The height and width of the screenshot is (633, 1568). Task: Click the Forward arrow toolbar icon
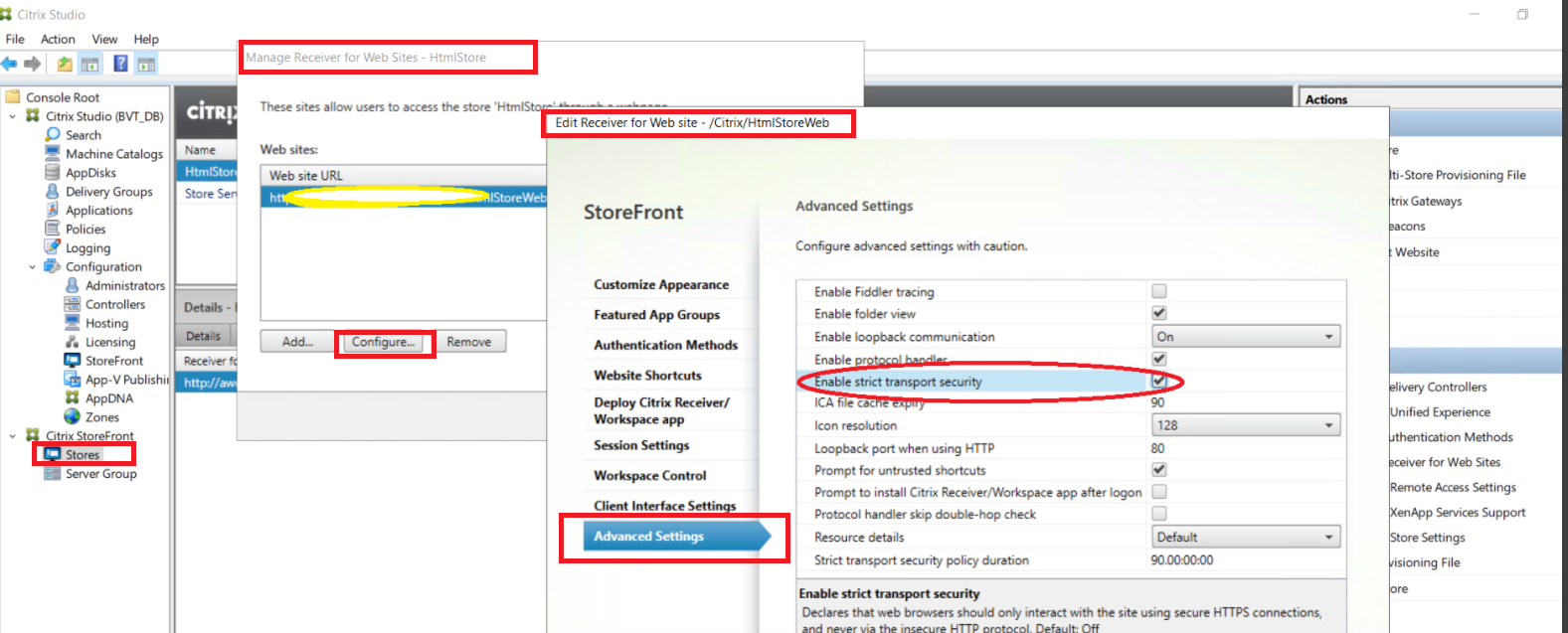(x=33, y=64)
